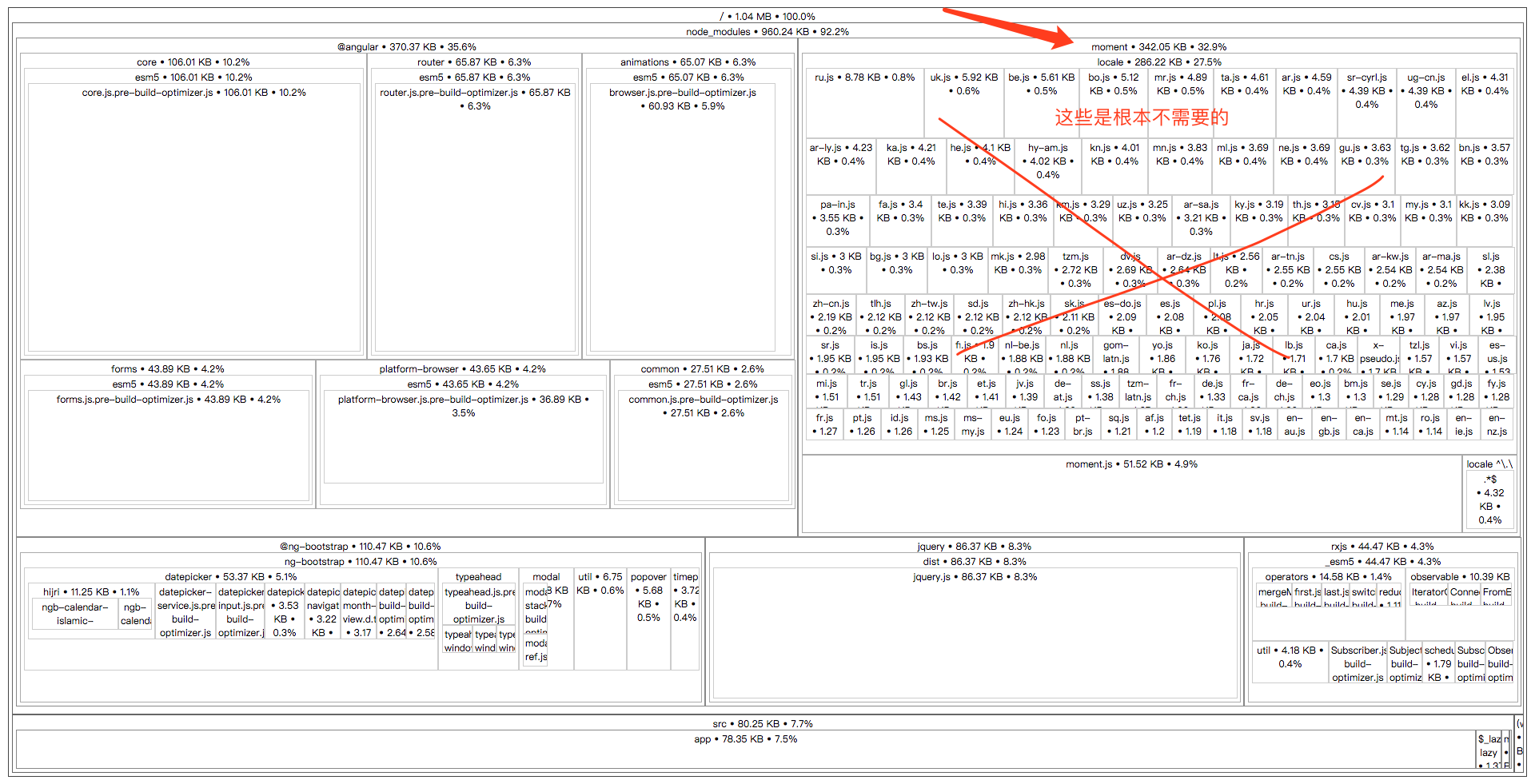The width and height of the screenshot is (1535, 784).
Task: Expand the rxjs 44.47 KB group header
Action: [x=1381, y=547]
